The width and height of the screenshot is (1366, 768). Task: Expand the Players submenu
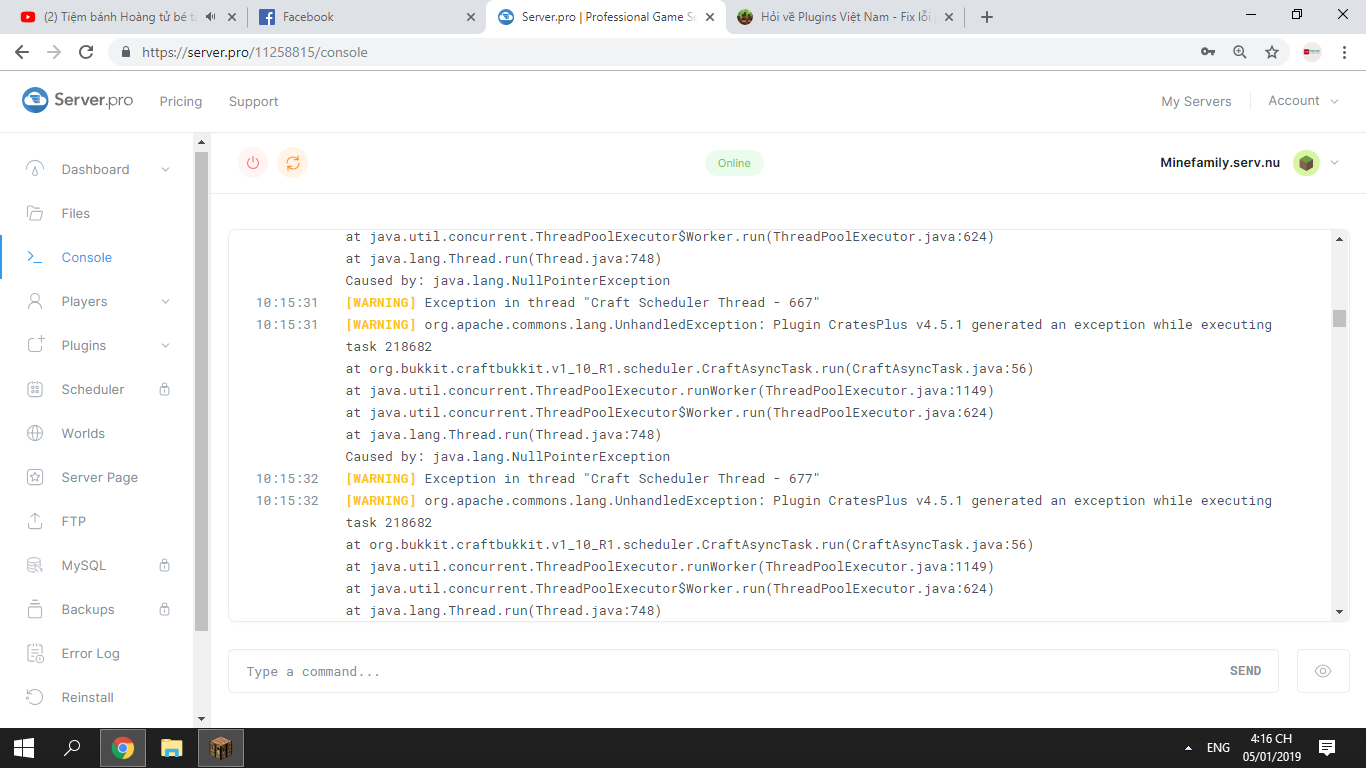pos(165,302)
